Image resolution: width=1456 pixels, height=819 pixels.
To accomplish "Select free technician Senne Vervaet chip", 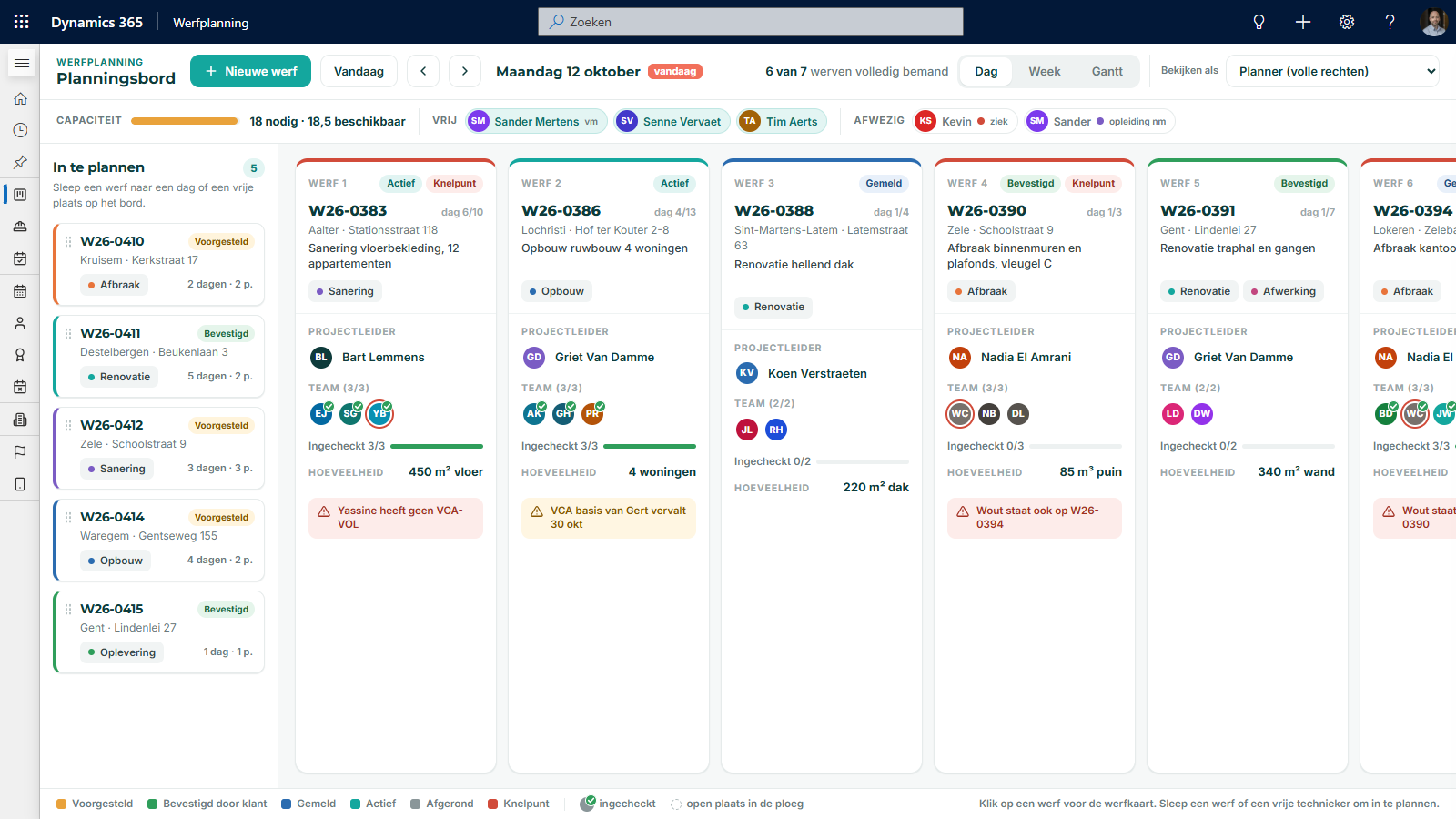I will [x=672, y=121].
